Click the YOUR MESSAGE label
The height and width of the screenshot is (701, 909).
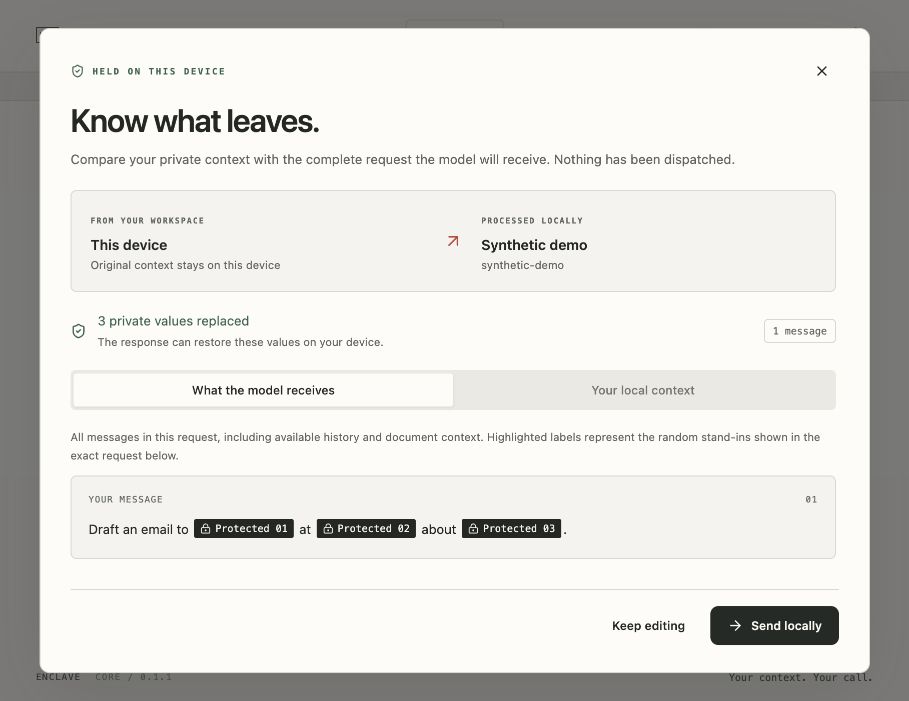pyautogui.click(x=125, y=499)
